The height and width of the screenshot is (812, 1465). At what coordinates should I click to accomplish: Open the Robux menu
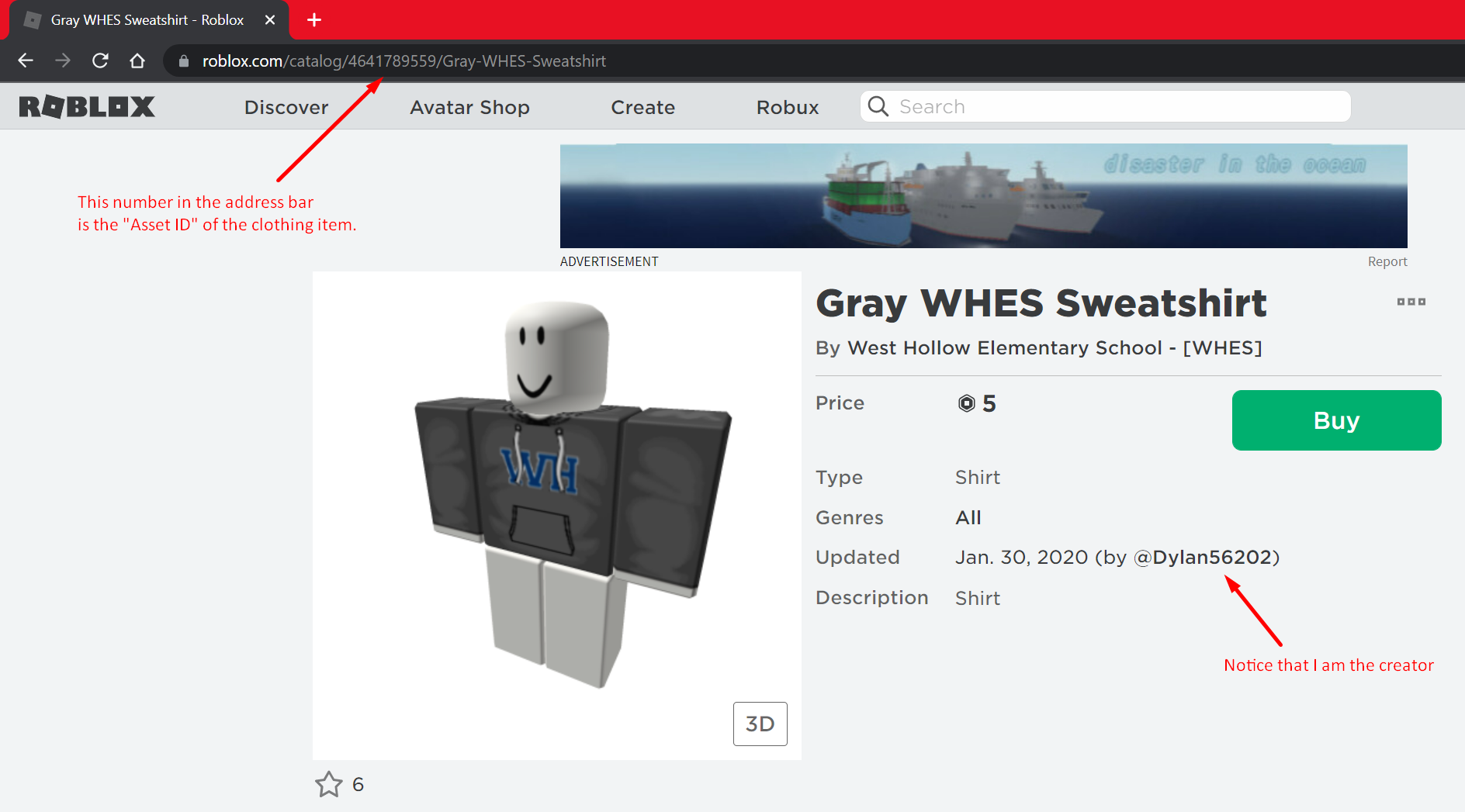click(787, 106)
